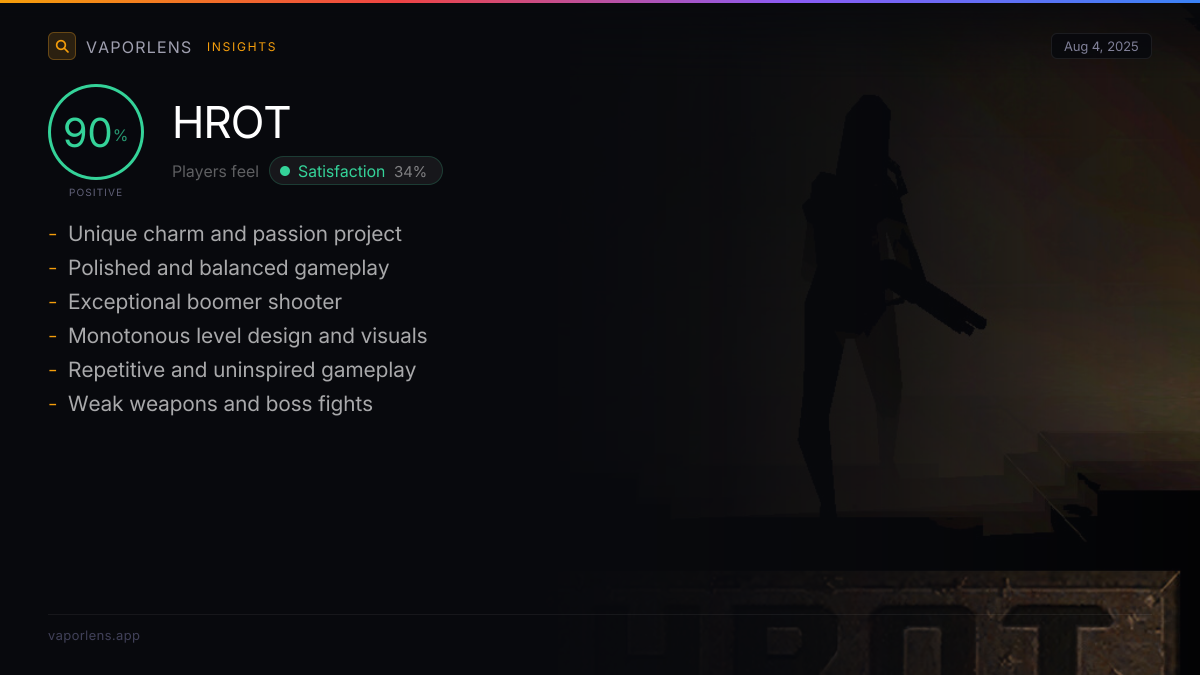The image size is (1200, 675).
Task: Click the Satisfaction emotion label
Action: [x=341, y=172]
